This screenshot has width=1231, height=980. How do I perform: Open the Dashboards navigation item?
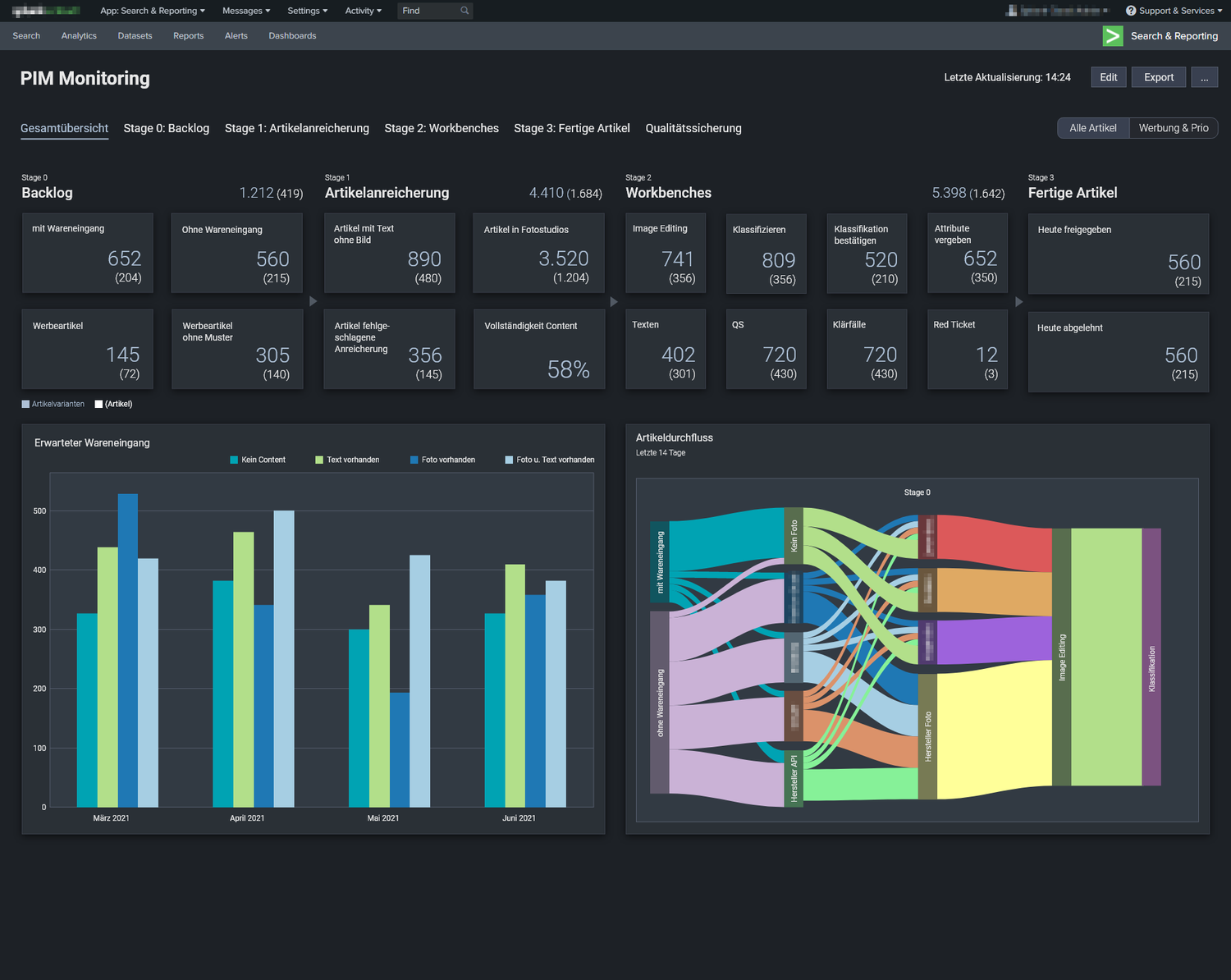point(292,36)
